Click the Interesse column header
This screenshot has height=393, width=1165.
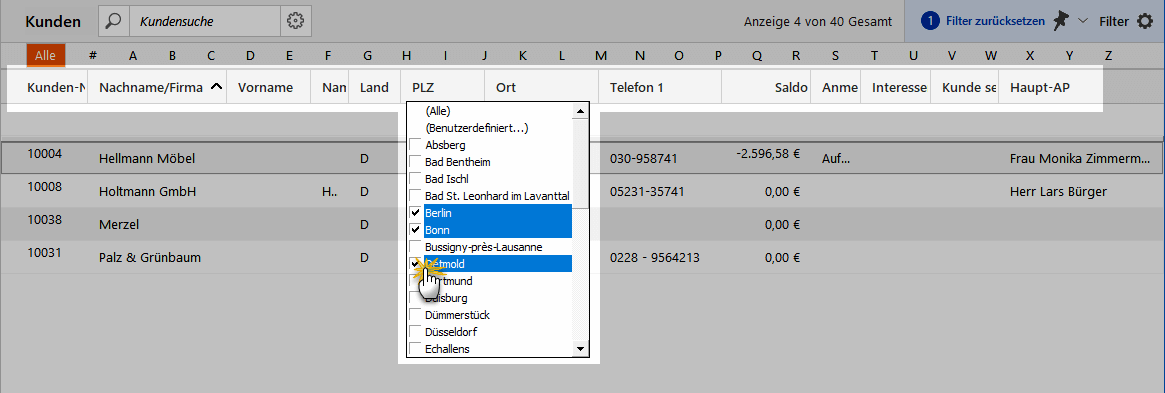tap(895, 87)
